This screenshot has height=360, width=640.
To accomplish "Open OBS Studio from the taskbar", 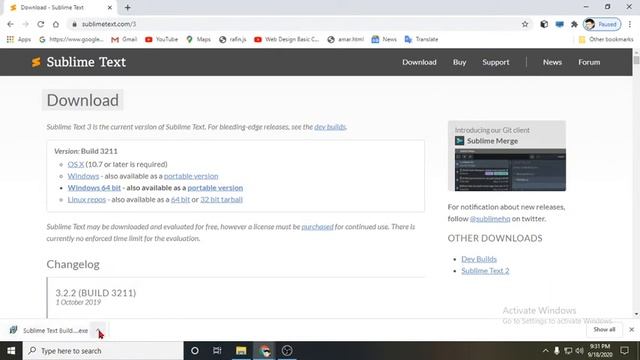I will [287, 351].
